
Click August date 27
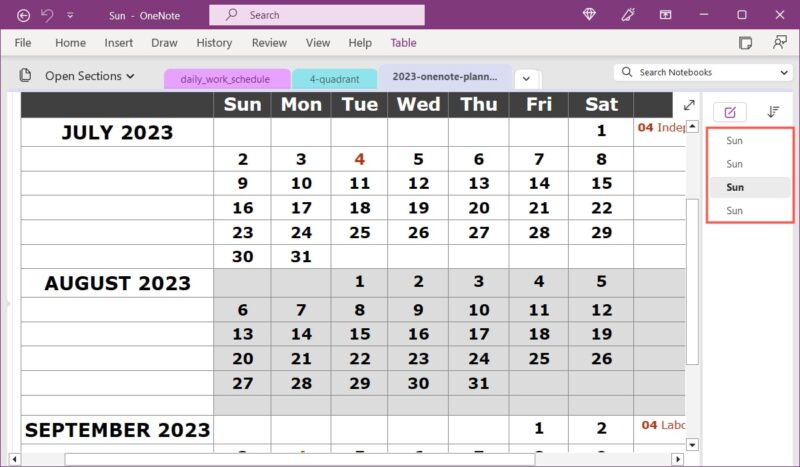click(242, 383)
